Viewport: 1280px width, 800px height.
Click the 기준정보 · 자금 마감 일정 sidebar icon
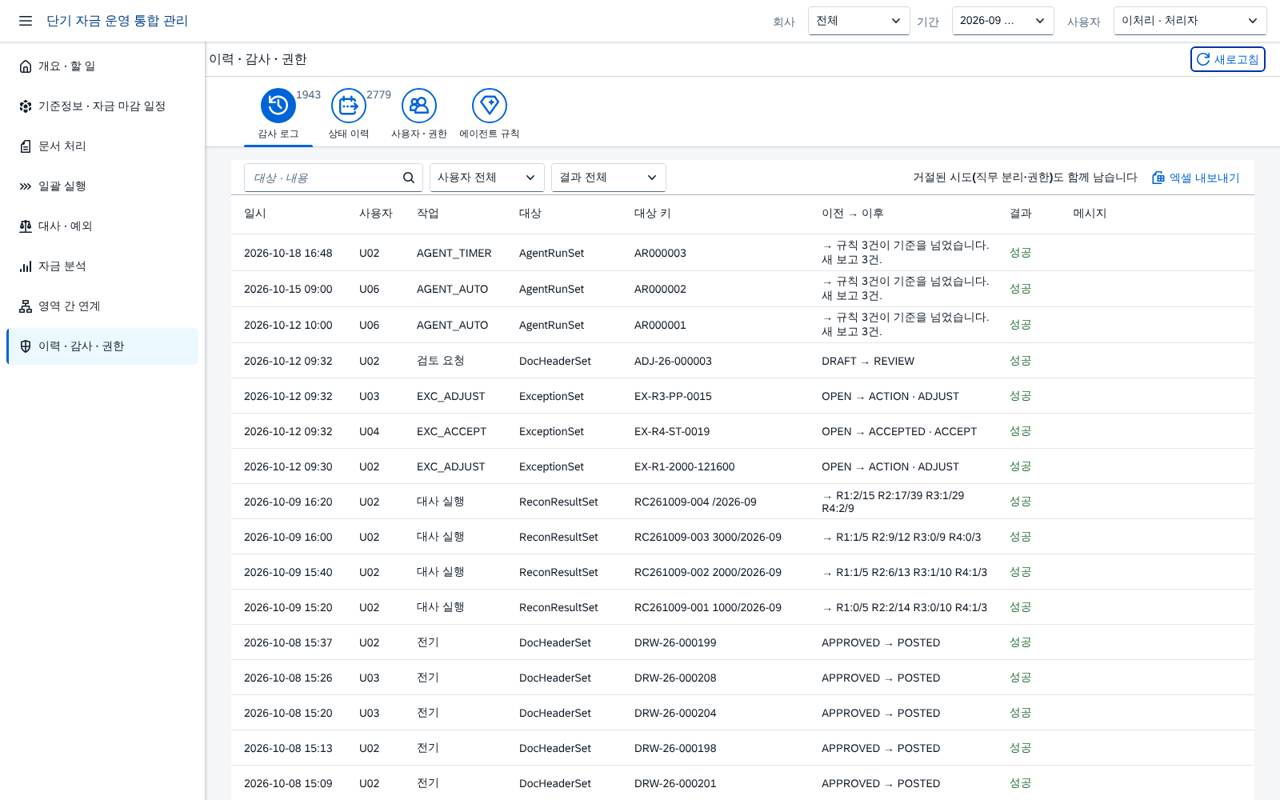click(x=26, y=106)
